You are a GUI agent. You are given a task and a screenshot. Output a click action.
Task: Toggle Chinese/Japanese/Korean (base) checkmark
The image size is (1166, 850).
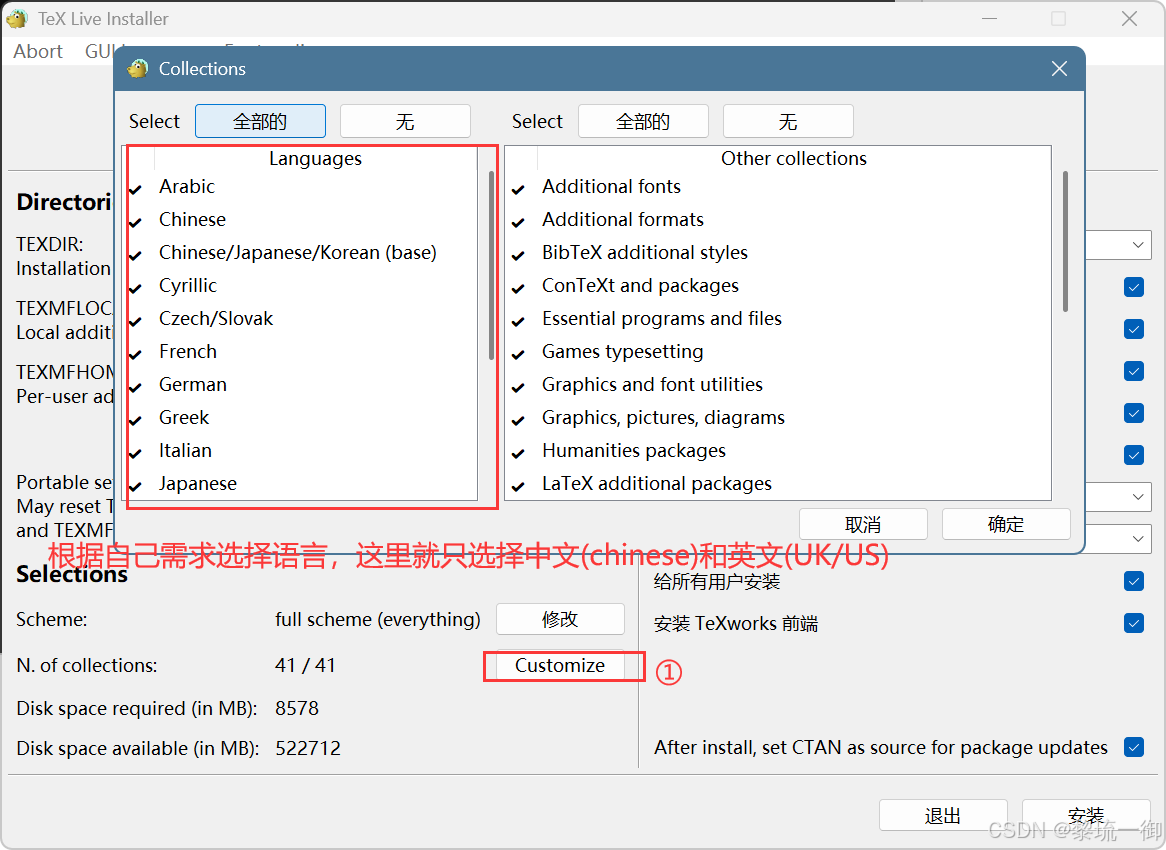pos(136,255)
